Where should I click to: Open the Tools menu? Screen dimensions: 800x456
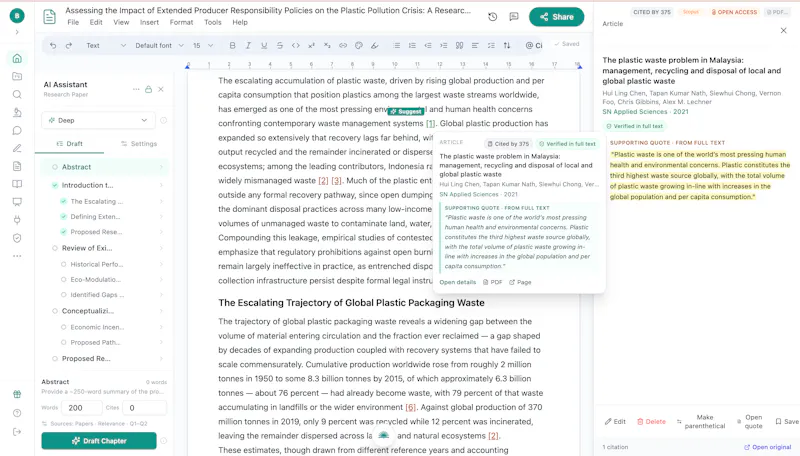click(213, 22)
